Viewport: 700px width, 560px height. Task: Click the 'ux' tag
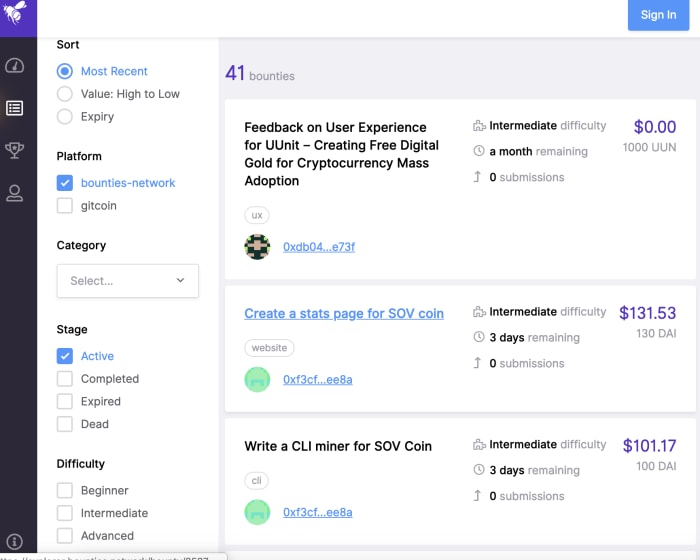tap(257, 215)
